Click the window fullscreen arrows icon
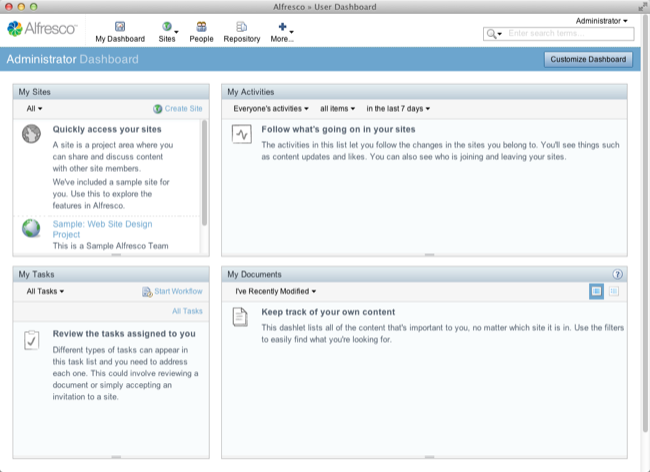 tap(643, 7)
